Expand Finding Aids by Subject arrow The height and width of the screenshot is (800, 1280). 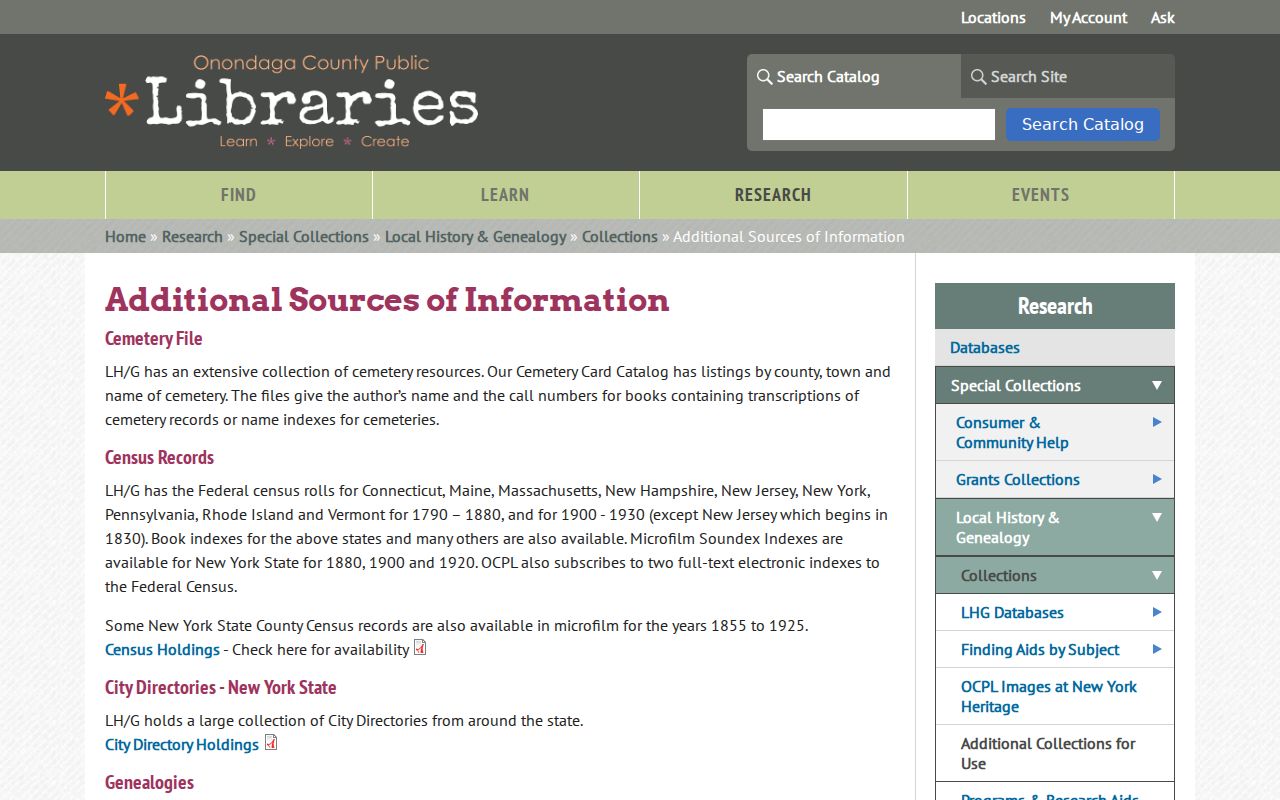pyautogui.click(x=1156, y=649)
